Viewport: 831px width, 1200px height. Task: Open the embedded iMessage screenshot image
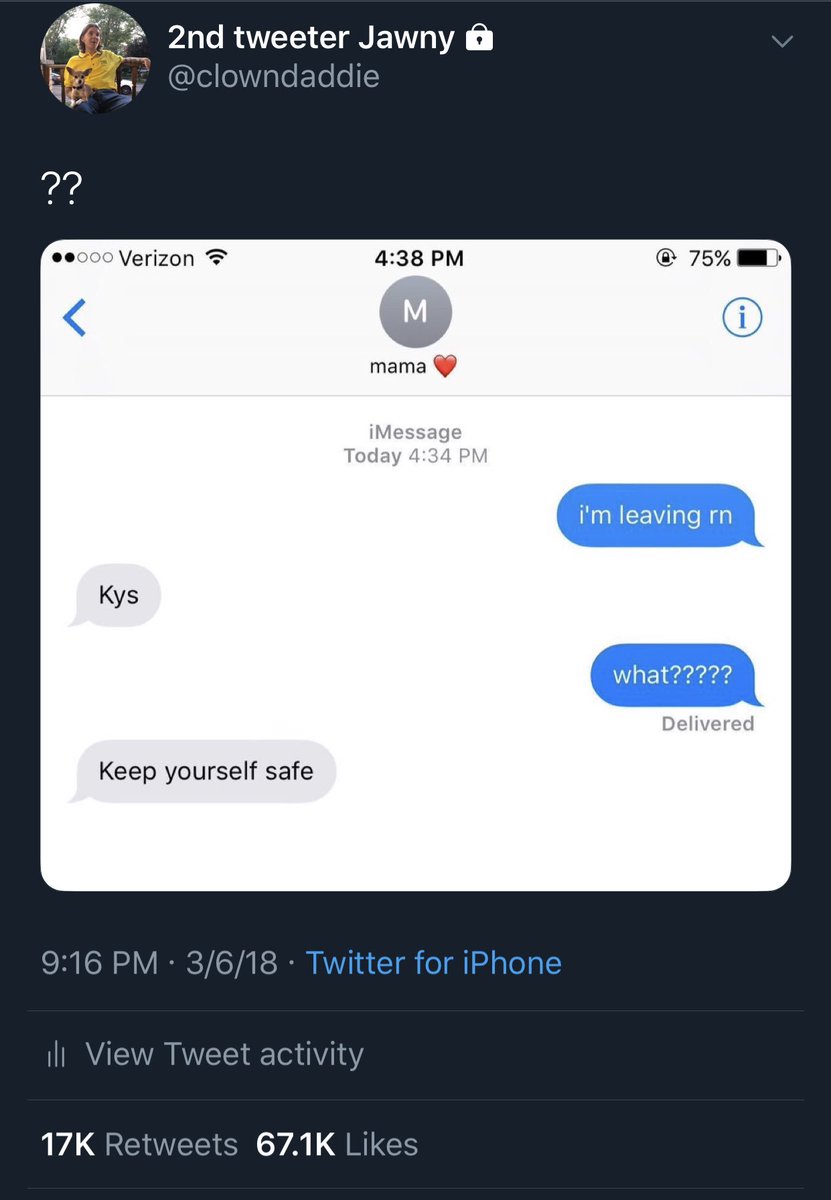point(416,565)
